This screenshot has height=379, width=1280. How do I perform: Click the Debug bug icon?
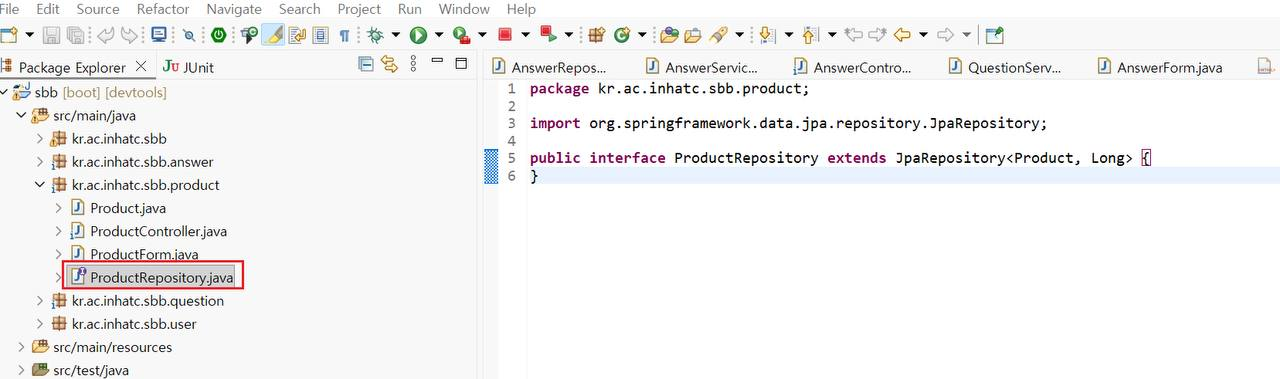[375, 35]
